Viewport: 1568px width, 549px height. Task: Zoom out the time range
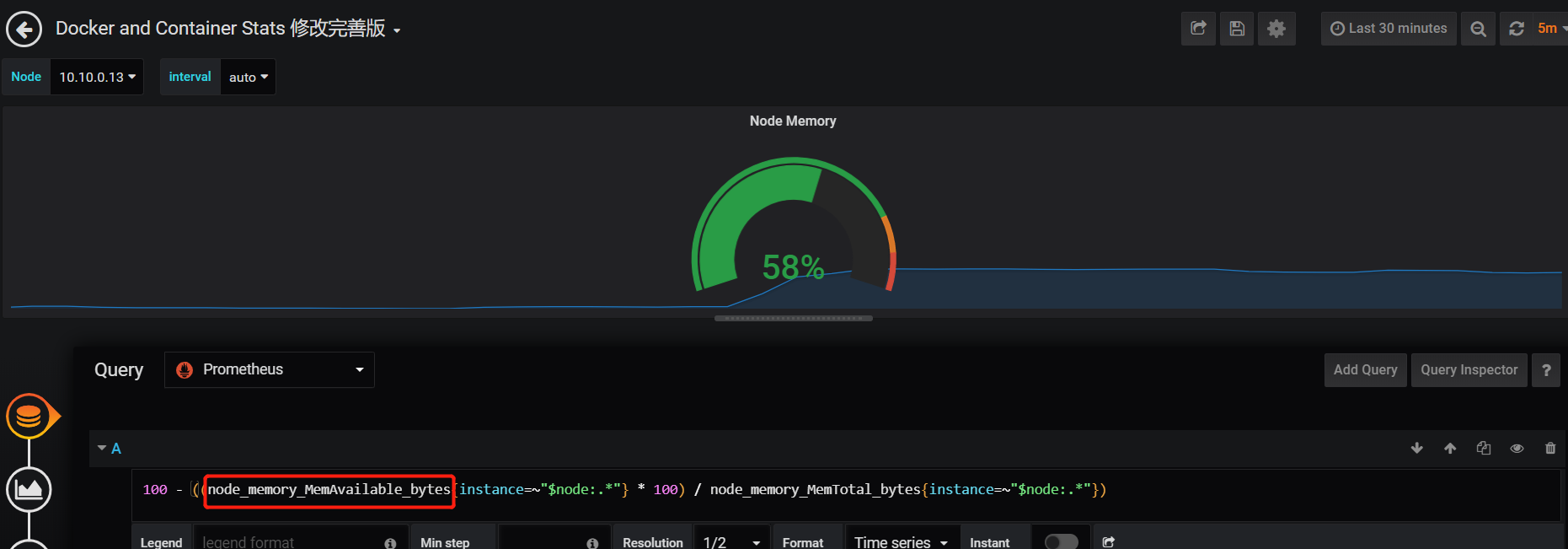click(1478, 29)
